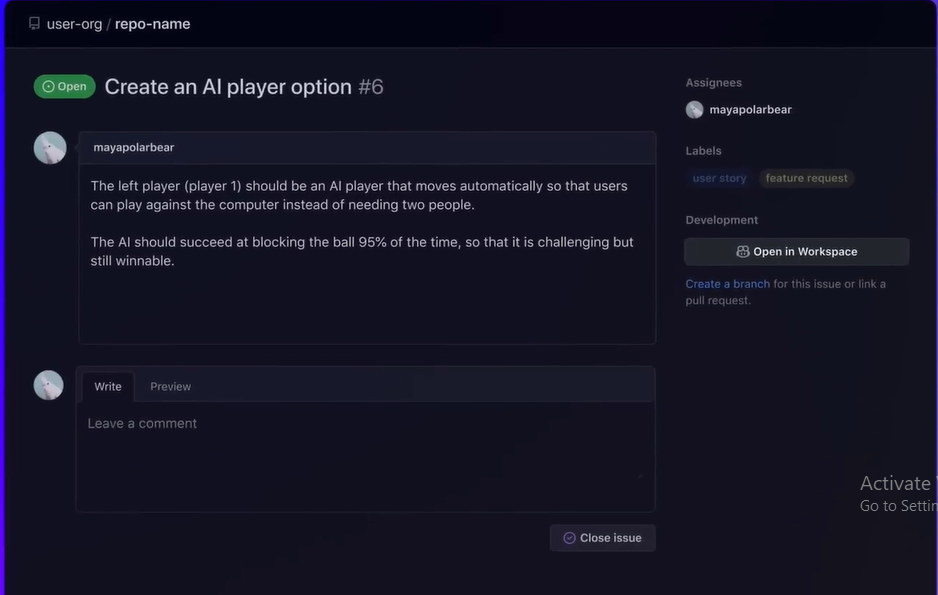Click the Copilot icon in Open in Workspace
Image resolution: width=938 pixels, height=595 pixels.
coord(743,252)
